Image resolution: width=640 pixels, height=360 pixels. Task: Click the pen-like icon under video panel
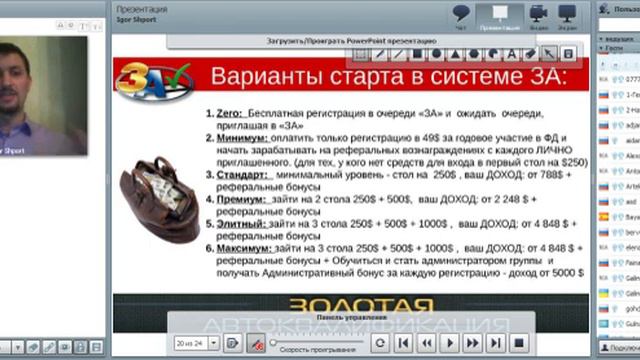49,347
